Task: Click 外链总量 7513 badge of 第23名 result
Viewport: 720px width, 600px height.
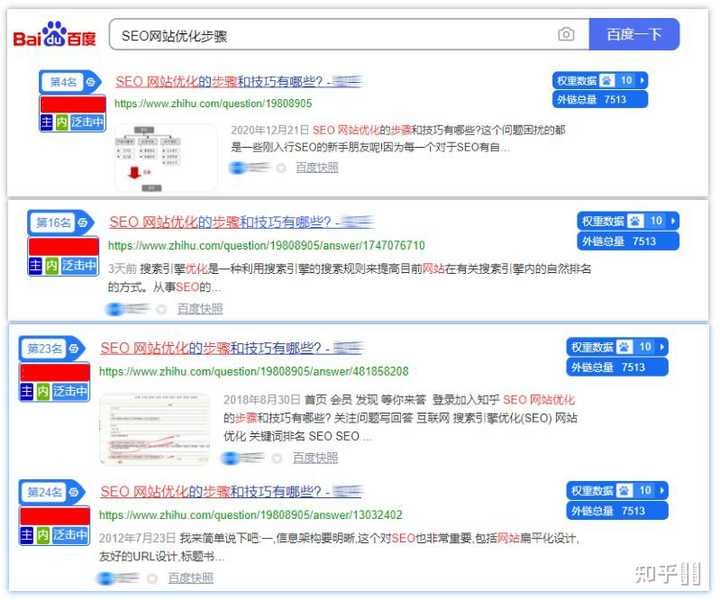Action: [617, 367]
